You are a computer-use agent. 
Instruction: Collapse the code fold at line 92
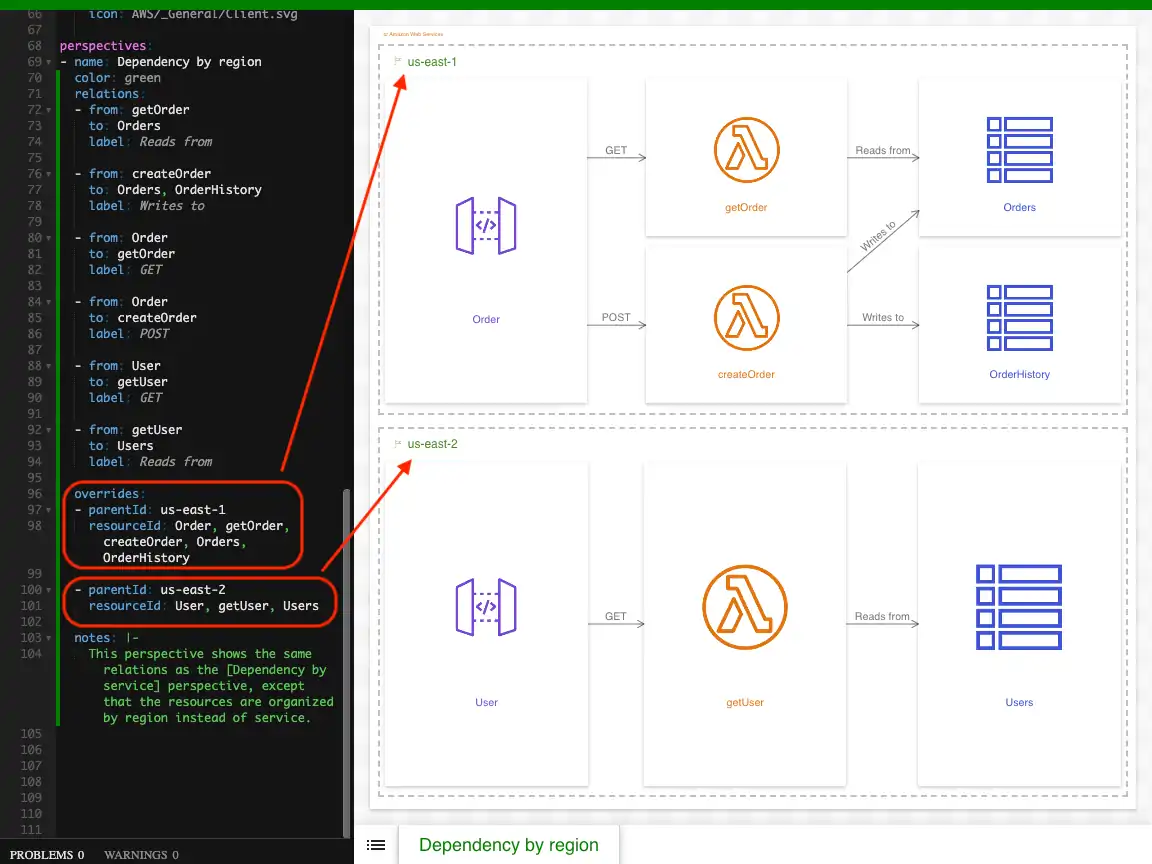(x=48, y=430)
